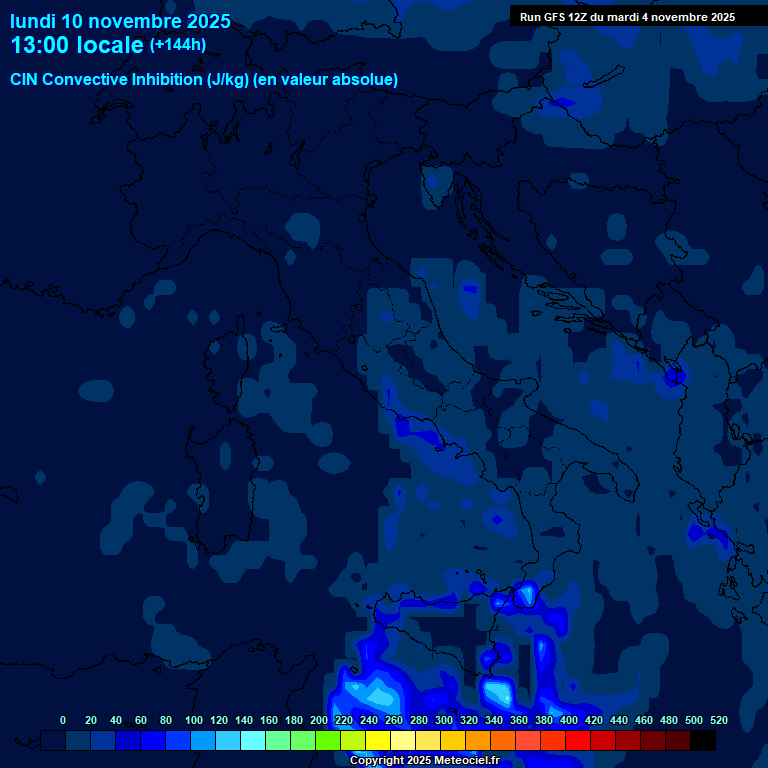Click 'Run GFS 12Z du mardi 4 novembre 2025' label
This screenshot has width=768, height=768.
click(x=627, y=17)
